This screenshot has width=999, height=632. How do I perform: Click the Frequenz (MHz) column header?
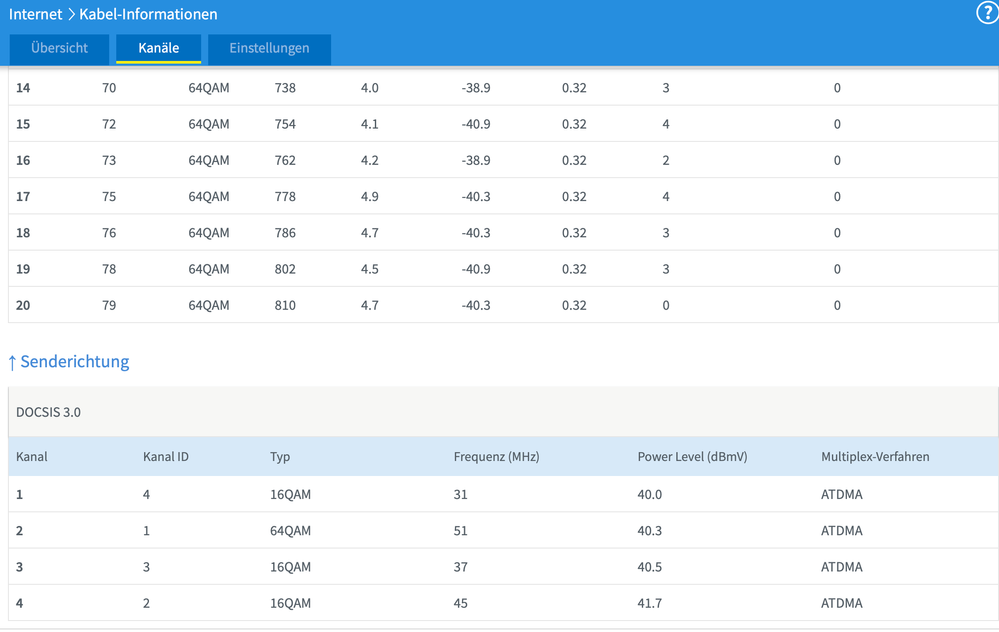[x=496, y=457]
